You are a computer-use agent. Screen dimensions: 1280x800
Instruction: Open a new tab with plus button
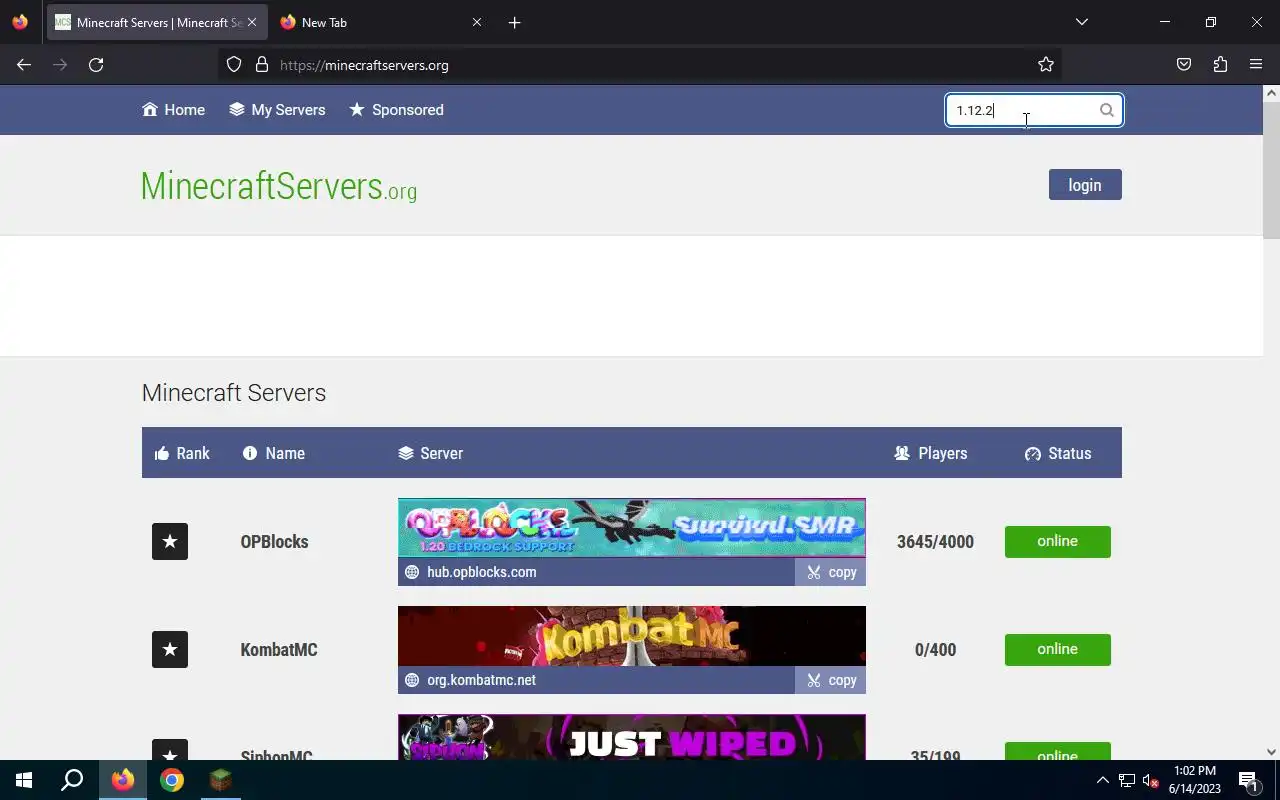pyautogui.click(x=514, y=22)
